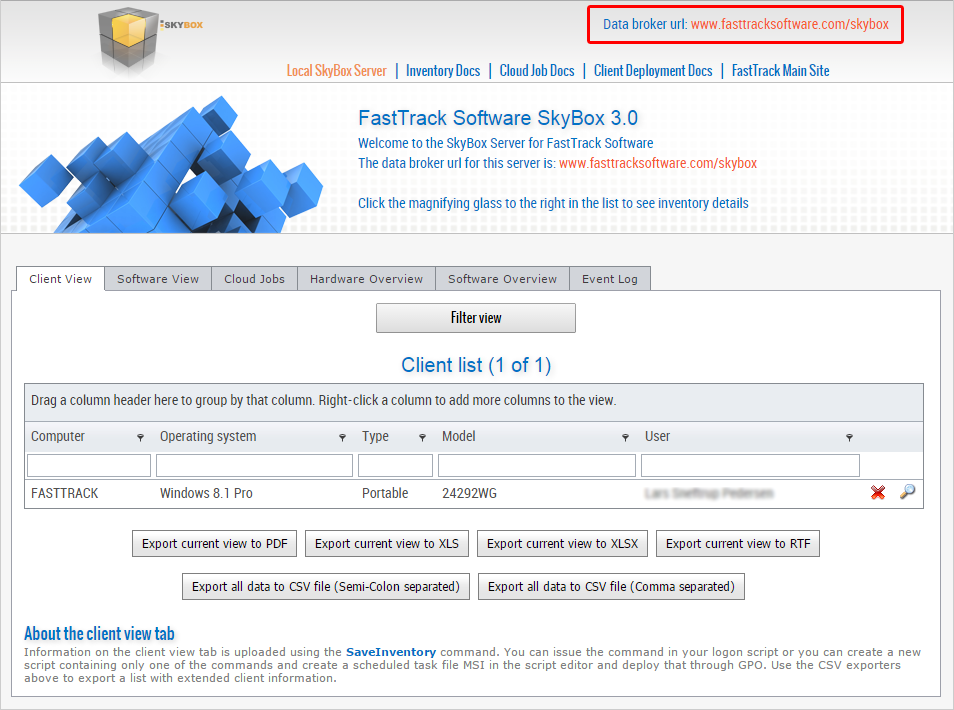
Task: Export current view to XLSX
Action: [x=562, y=543]
